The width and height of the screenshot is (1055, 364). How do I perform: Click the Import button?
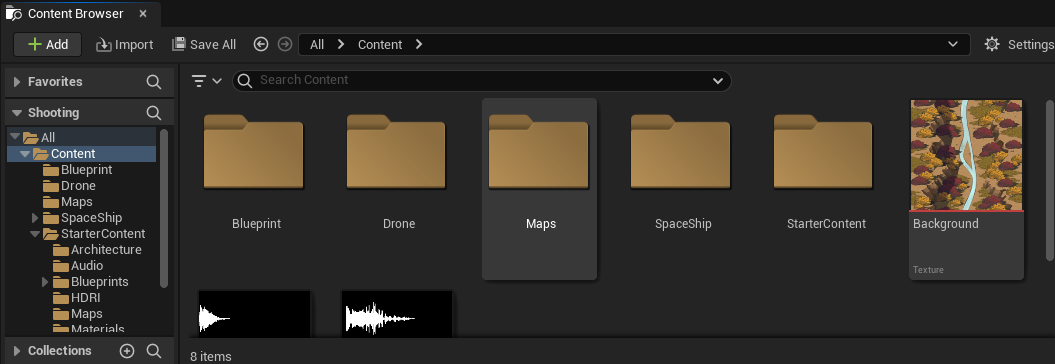(x=124, y=44)
